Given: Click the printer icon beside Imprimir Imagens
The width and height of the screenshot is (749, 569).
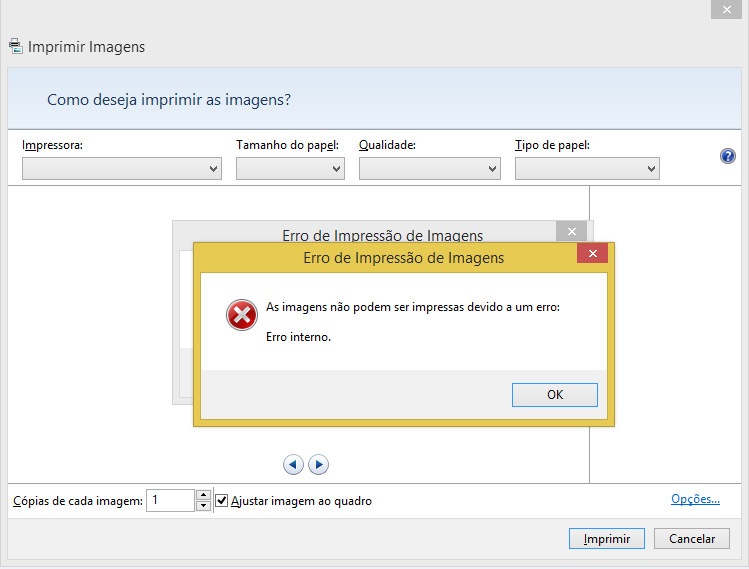Looking at the screenshot, I should tap(16, 46).
